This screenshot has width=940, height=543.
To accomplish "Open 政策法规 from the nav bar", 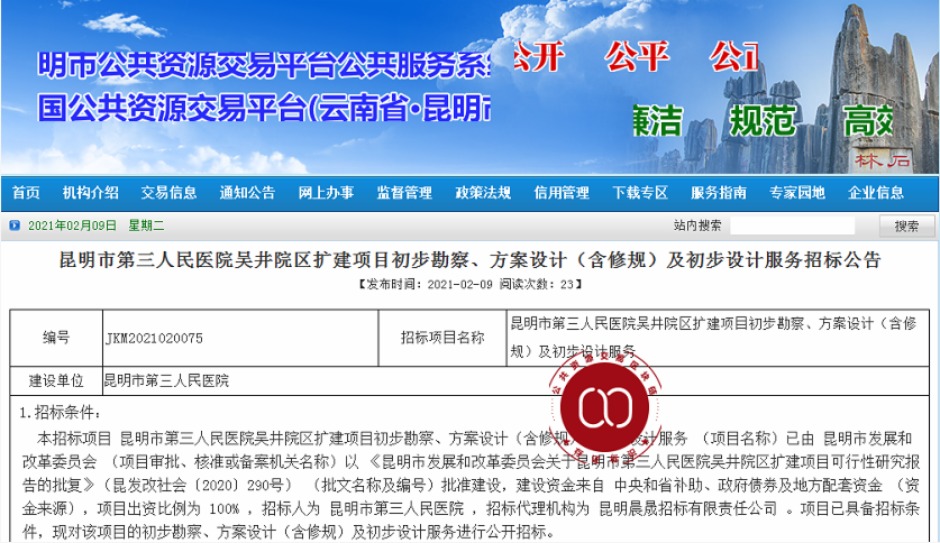I will click(x=482, y=193).
